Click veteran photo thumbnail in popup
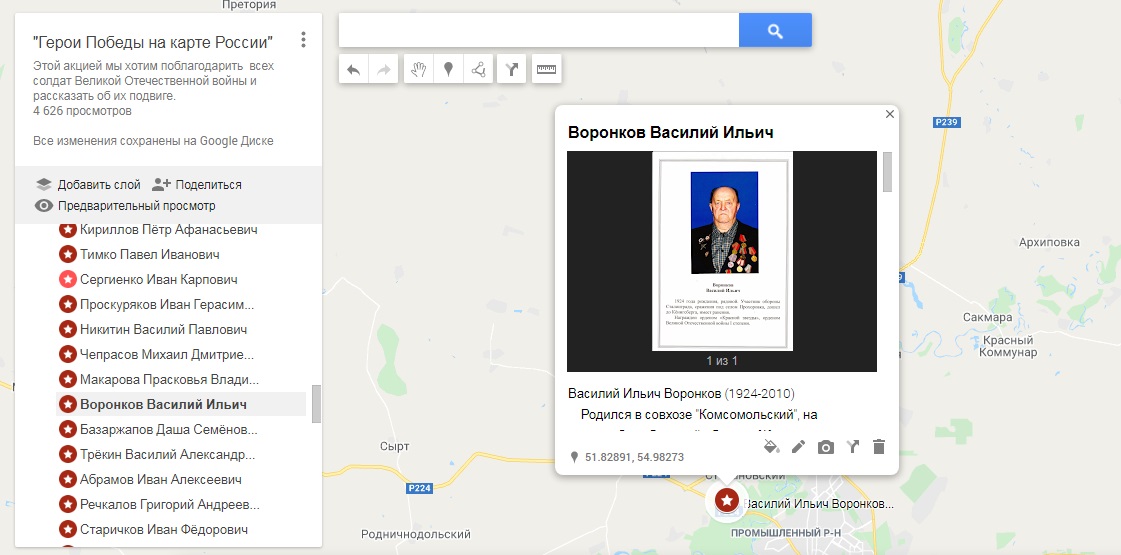The height and width of the screenshot is (555, 1121). coord(722,251)
